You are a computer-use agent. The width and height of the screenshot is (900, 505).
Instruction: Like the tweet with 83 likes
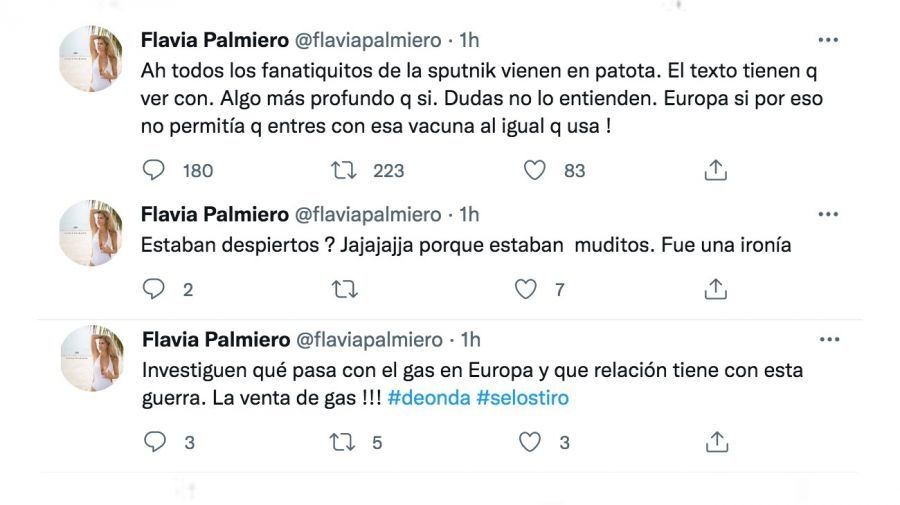click(535, 170)
